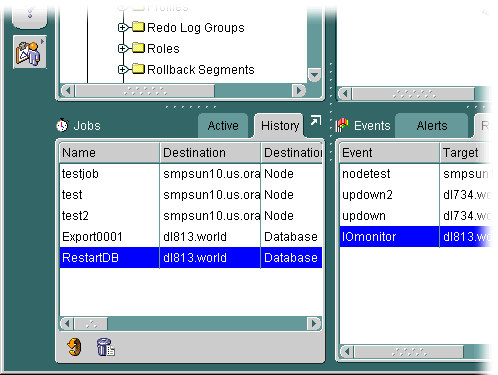Expand the Roles tree node

coord(122,49)
